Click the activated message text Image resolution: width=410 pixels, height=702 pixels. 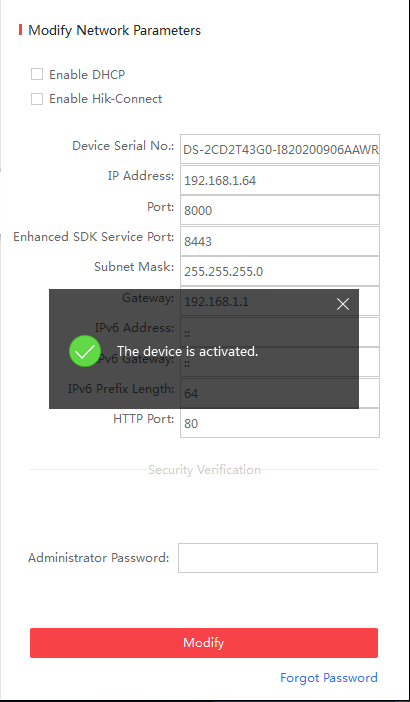point(188,351)
